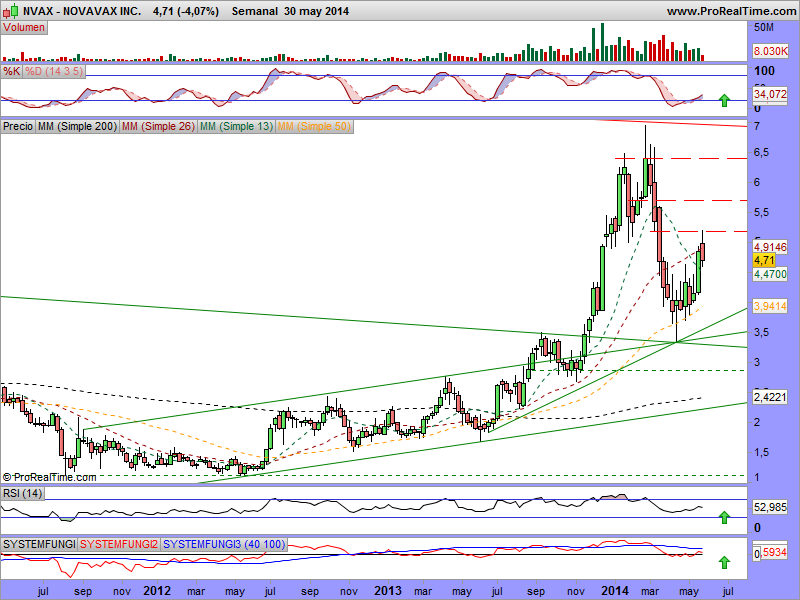Click the green up arrow in RSI panel
Screen dimensions: 800x600
click(x=724, y=517)
